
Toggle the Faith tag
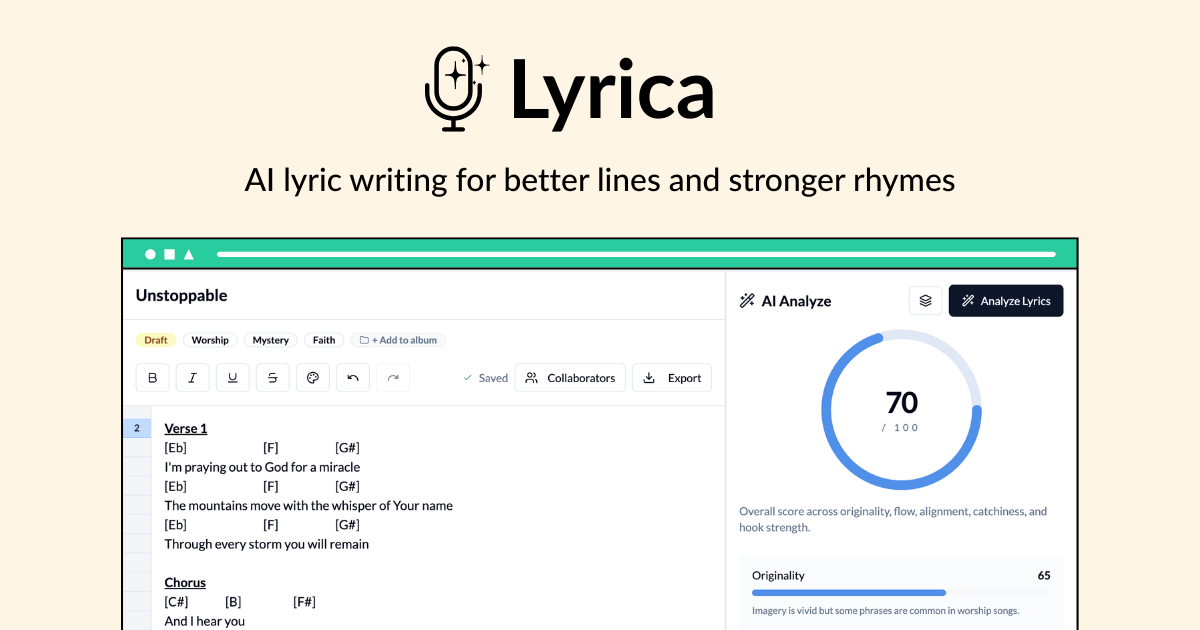[x=323, y=340]
